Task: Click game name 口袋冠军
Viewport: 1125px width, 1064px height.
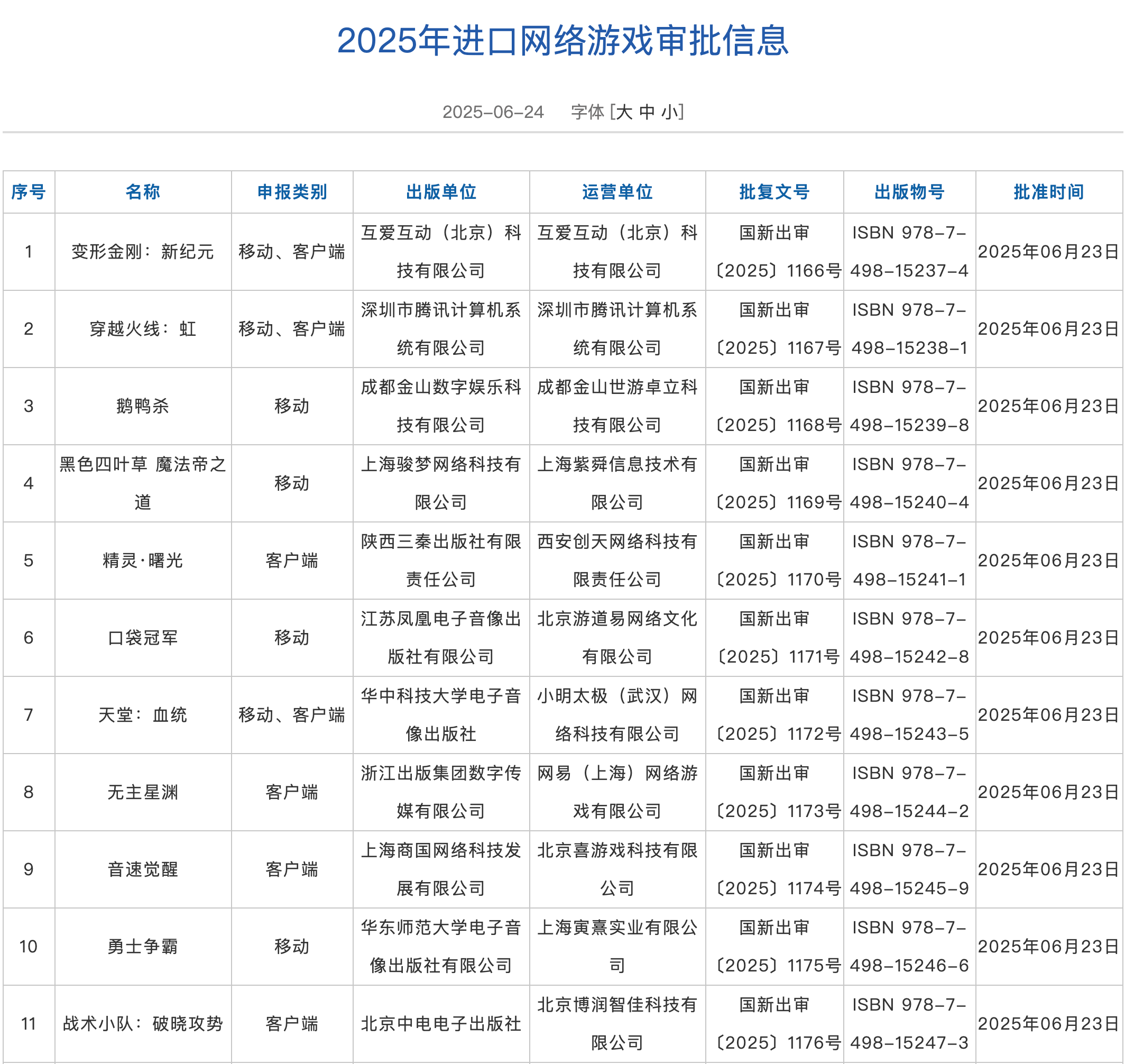Action: (143, 637)
